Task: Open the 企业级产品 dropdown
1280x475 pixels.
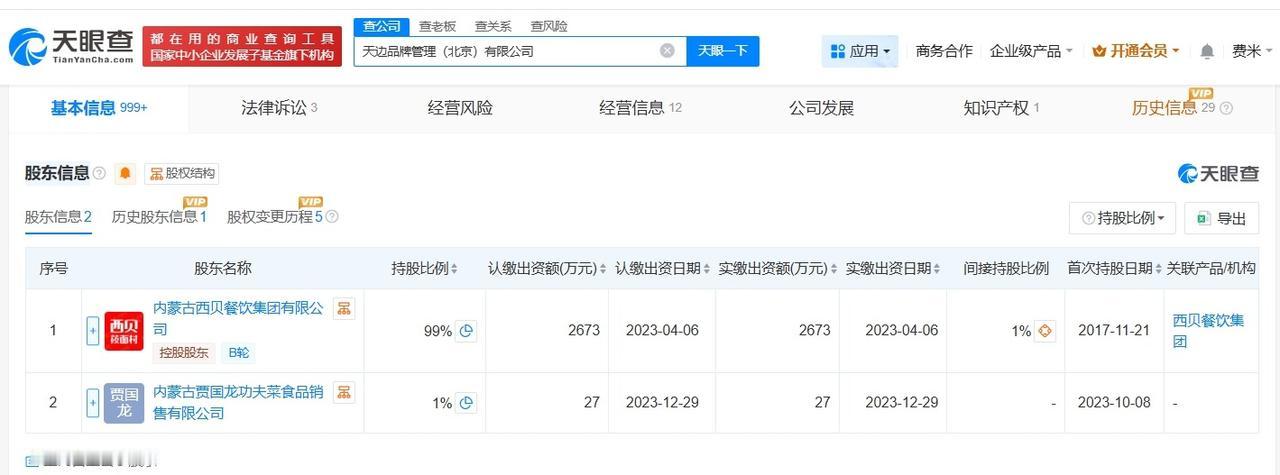Action: pos(1031,51)
